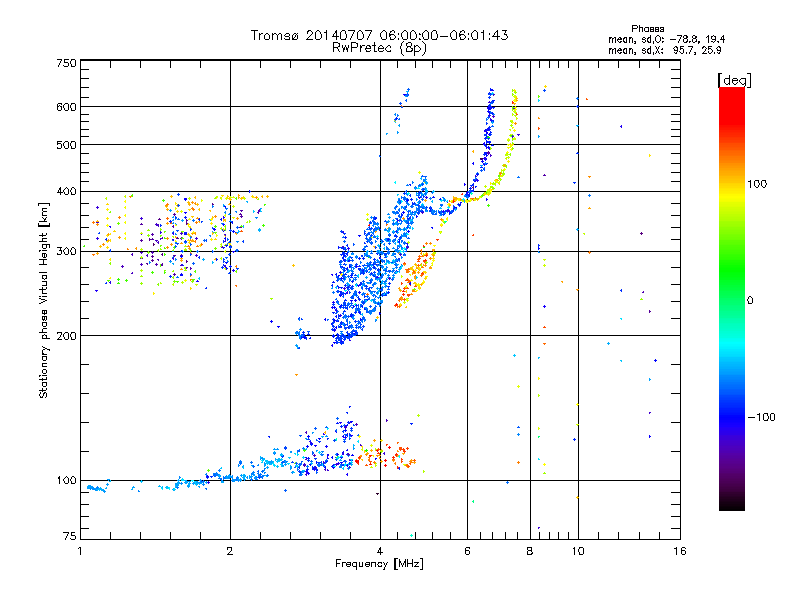
Task: Click the "mean, sd,X: 95.7, 25.9" line
Action: [664, 50]
